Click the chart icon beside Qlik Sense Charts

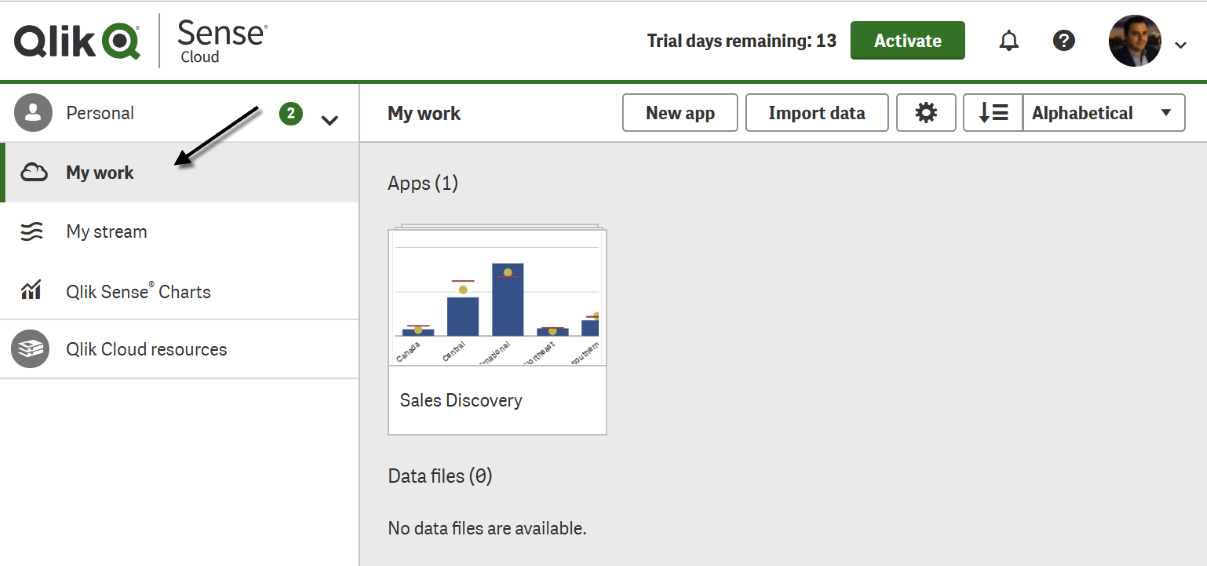tap(31, 291)
